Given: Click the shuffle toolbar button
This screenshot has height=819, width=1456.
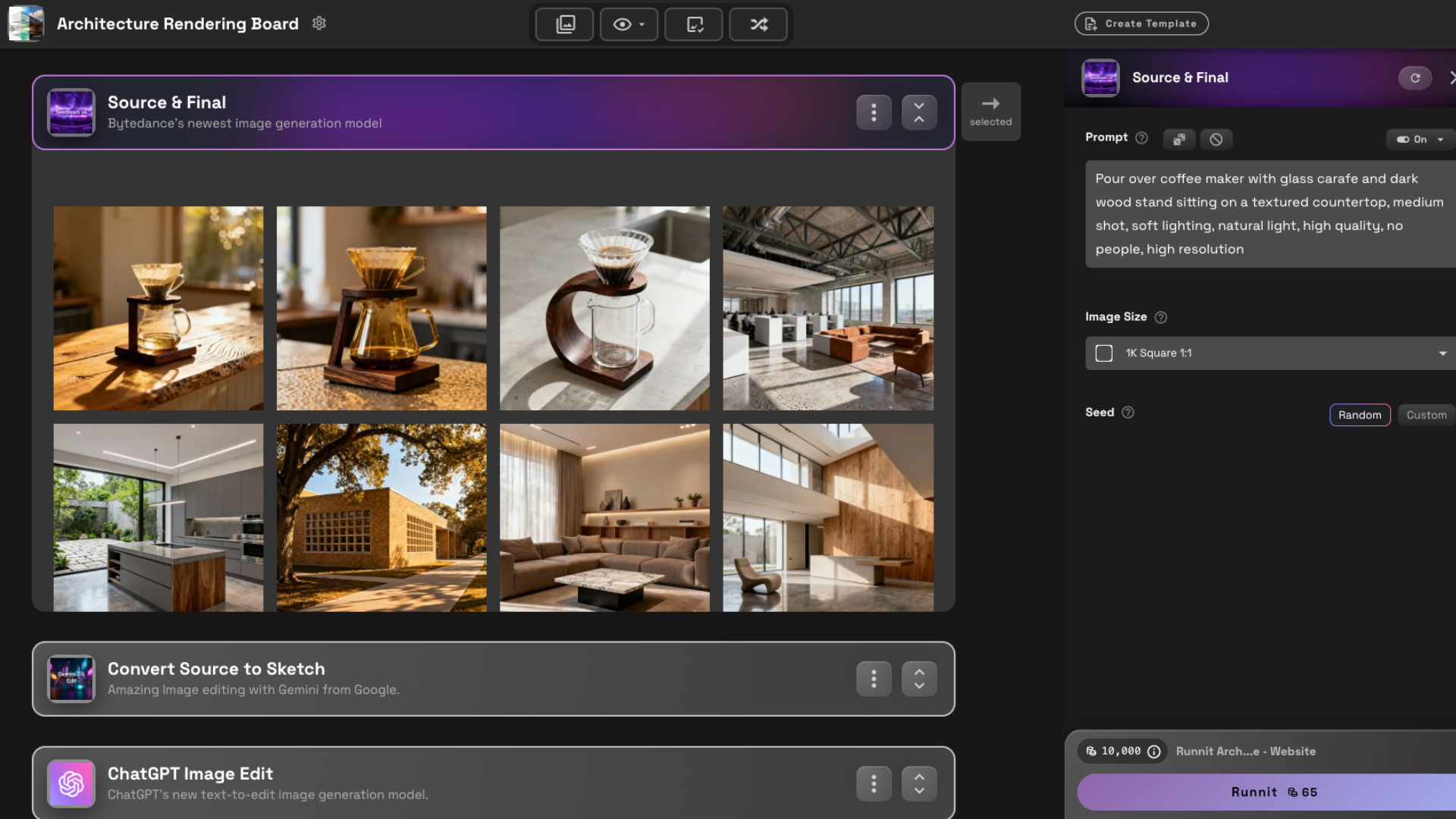Looking at the screenshot, I should click(758, 24).
